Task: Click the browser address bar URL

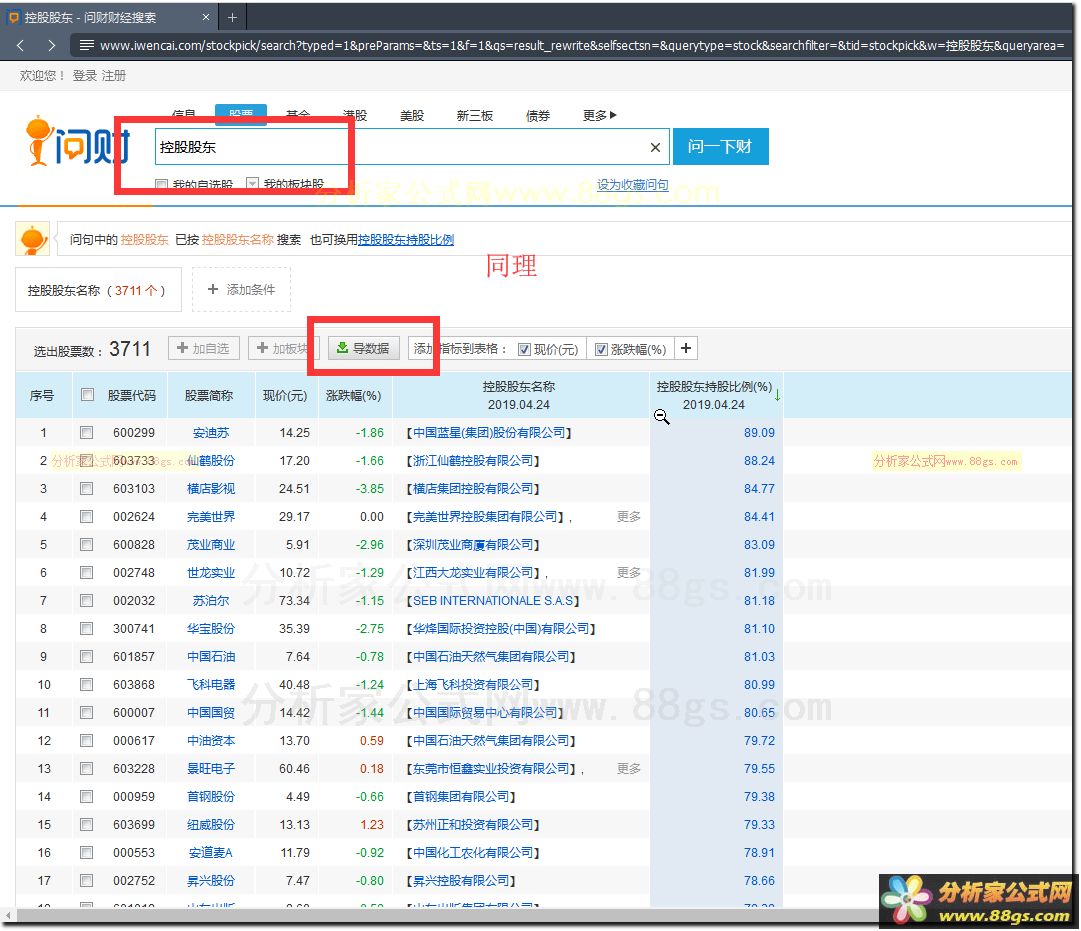Action: coord(582,46)
